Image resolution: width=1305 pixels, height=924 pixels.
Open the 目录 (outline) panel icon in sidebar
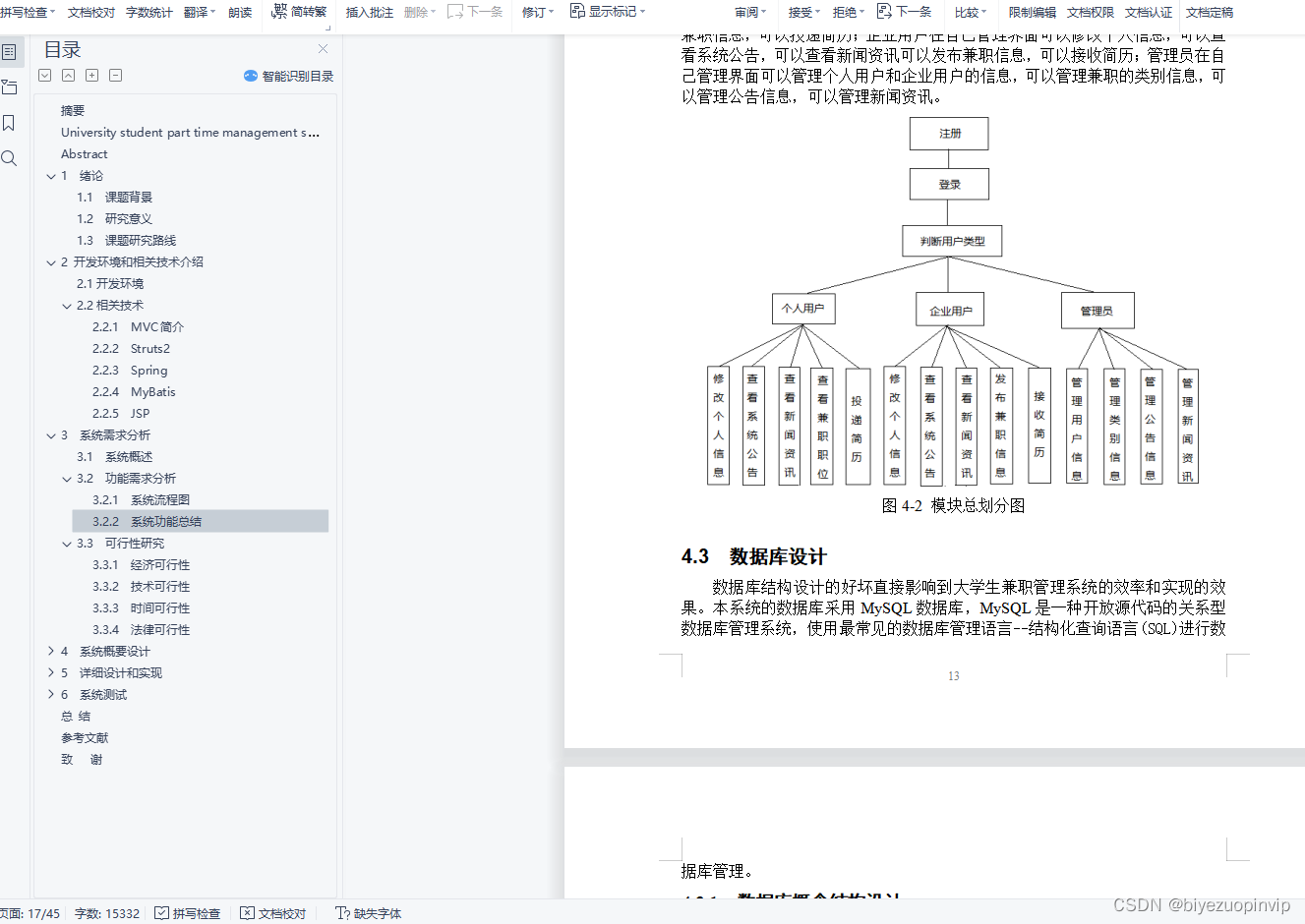(x=13, y=52)
